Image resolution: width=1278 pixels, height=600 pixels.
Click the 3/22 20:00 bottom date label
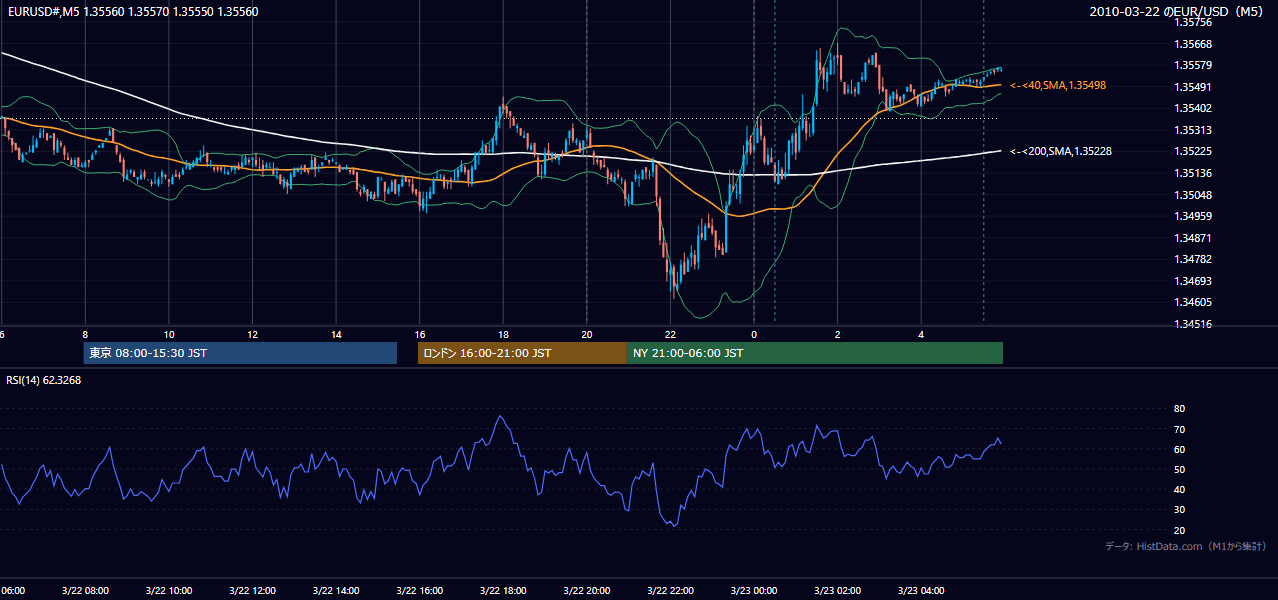click(x=587, y=591)
